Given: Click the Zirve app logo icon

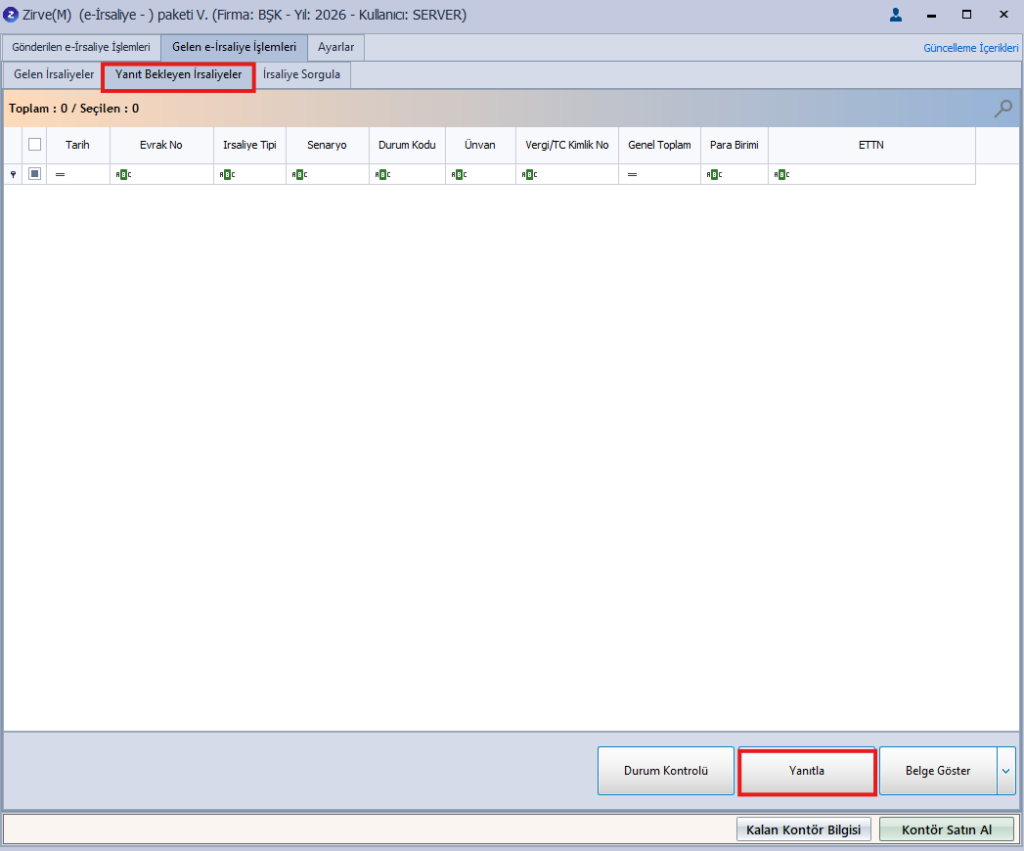Looking at the screenshot, I should pyautogui.click(x=10, y=14).
